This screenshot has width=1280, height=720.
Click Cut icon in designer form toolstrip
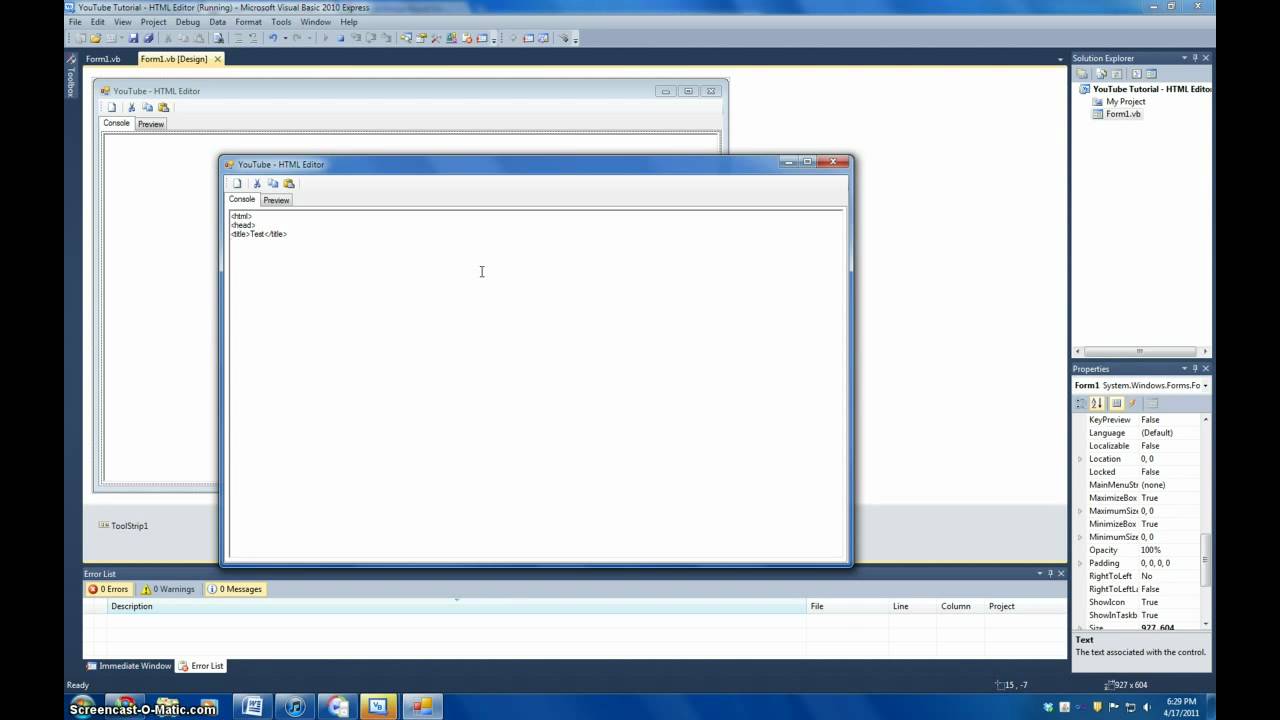(131, 107)
